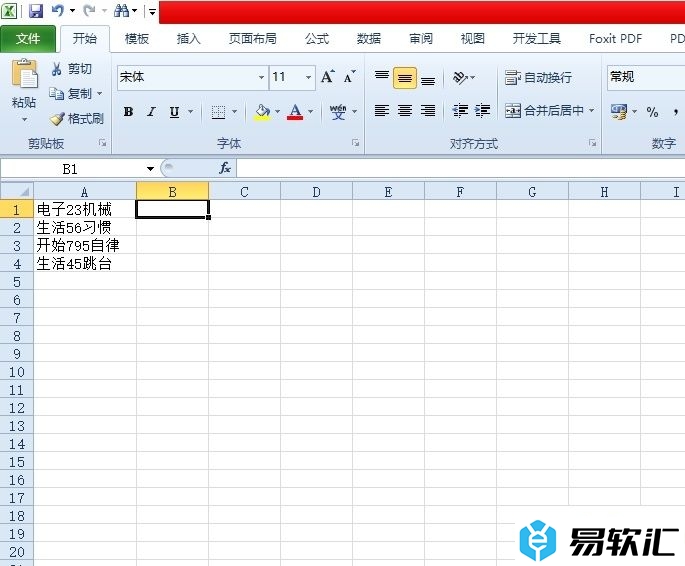Viewport: 685px width, 566px height.
Task: Open the Paste options dropdown arrow
Action: 24,119
